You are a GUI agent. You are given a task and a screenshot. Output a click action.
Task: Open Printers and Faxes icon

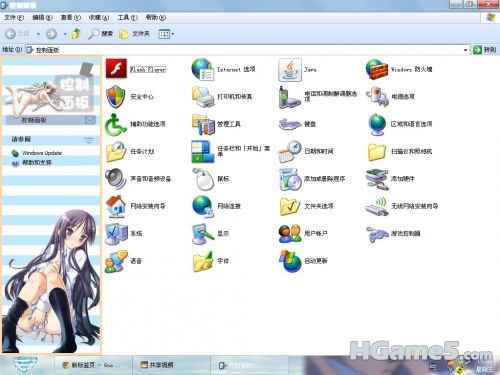[203, 97]
